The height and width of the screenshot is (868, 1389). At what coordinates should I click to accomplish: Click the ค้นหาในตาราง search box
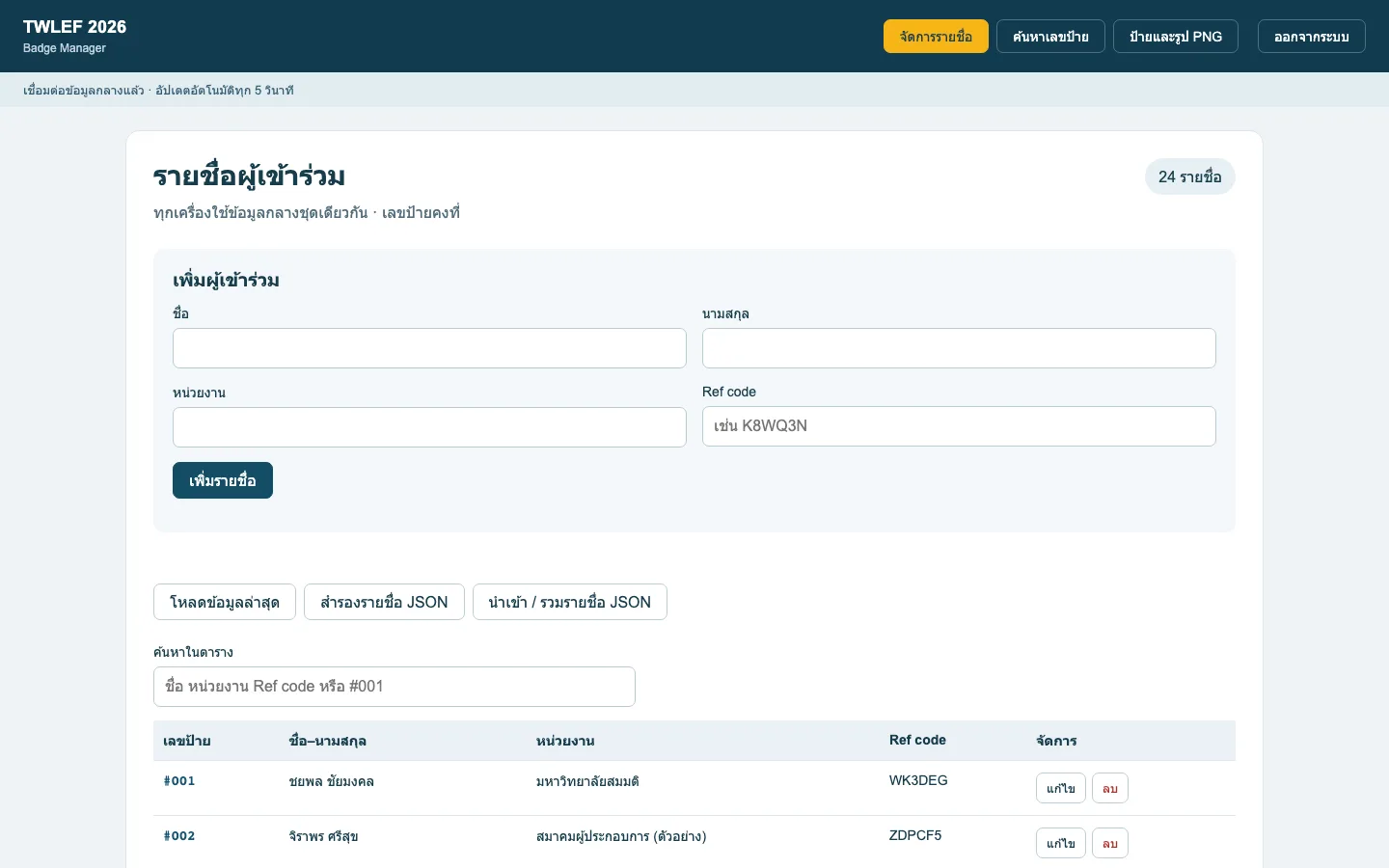tap(395, 687)
